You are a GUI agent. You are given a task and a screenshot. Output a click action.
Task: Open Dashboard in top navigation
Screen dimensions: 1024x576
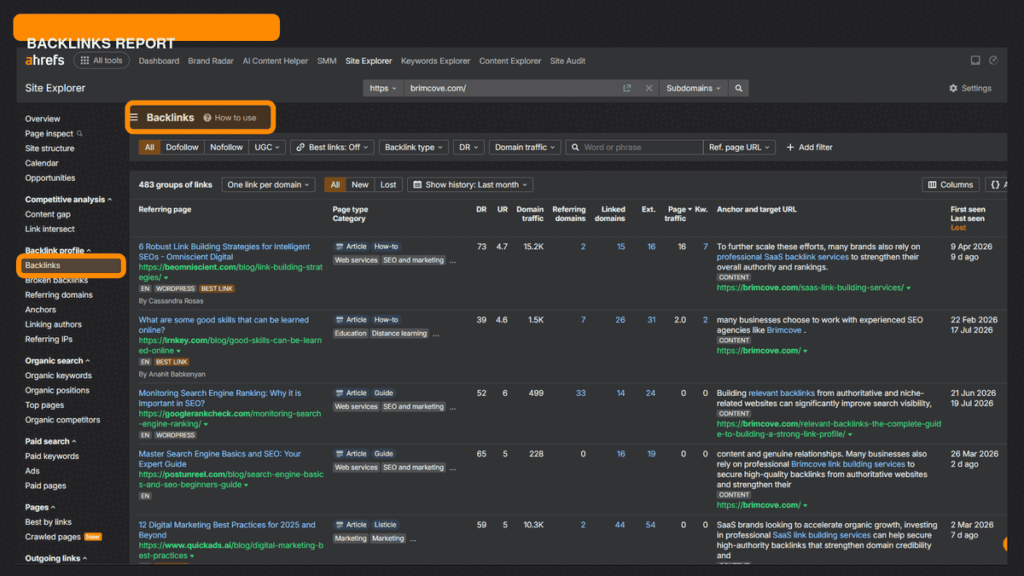[159, 61]
